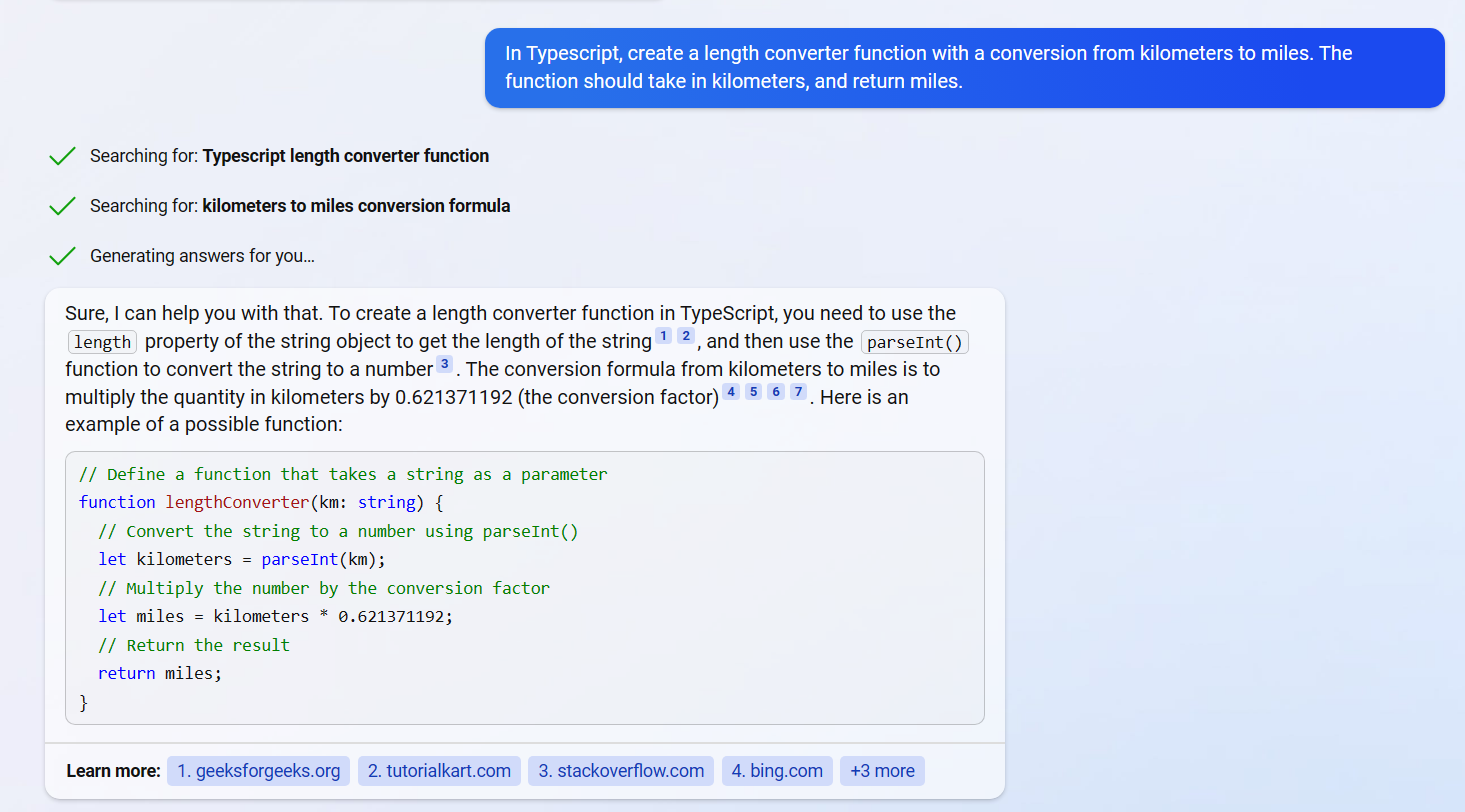Viewport: 1465px width, 812px height.
Task: Open citation superscript 2 in the answer
Action: (x=686, y=336)
